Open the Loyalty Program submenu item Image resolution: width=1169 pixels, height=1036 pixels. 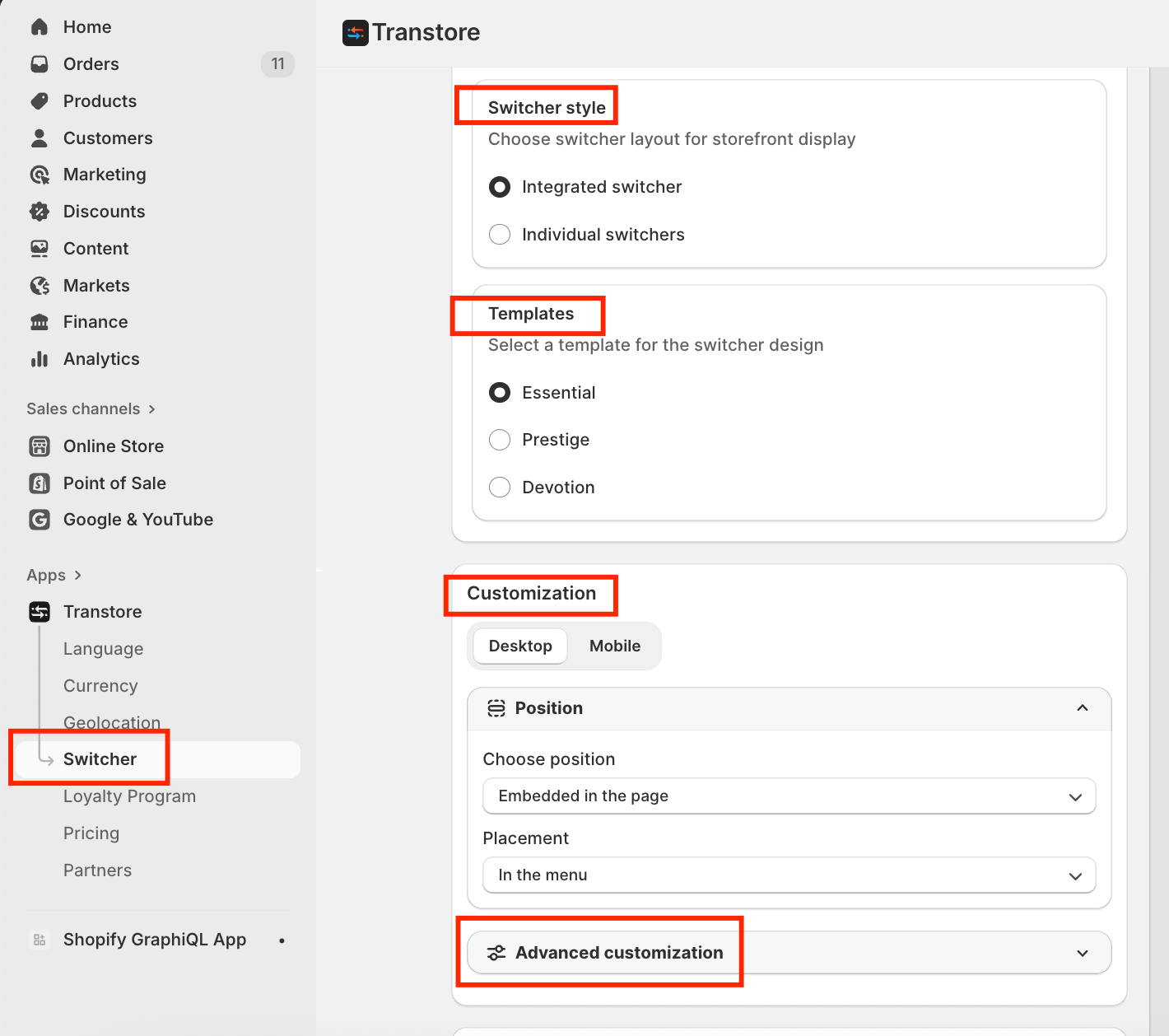(130, 796)
